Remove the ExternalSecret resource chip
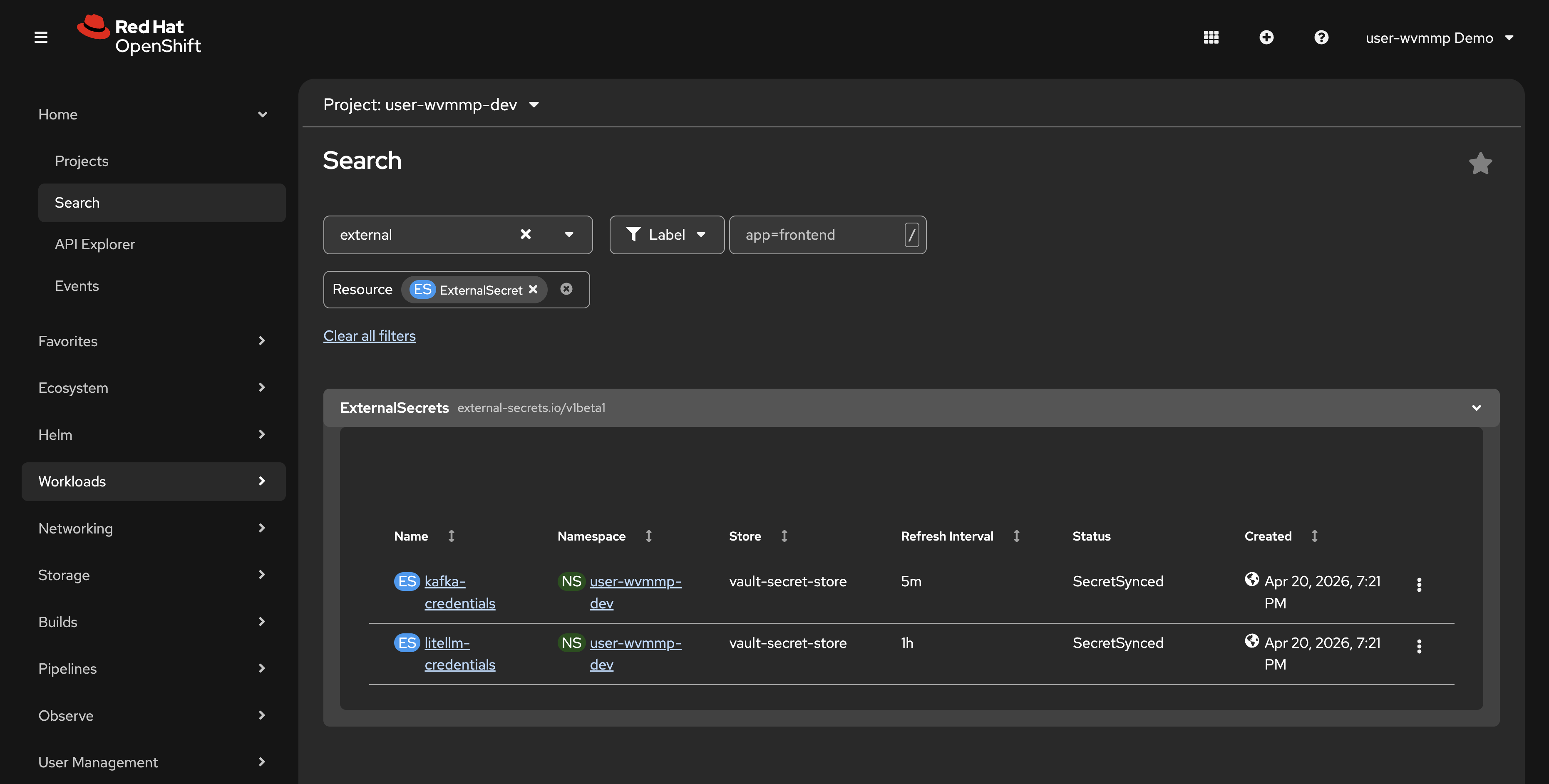The image size is (1549, 784). [x=533, y=289]
